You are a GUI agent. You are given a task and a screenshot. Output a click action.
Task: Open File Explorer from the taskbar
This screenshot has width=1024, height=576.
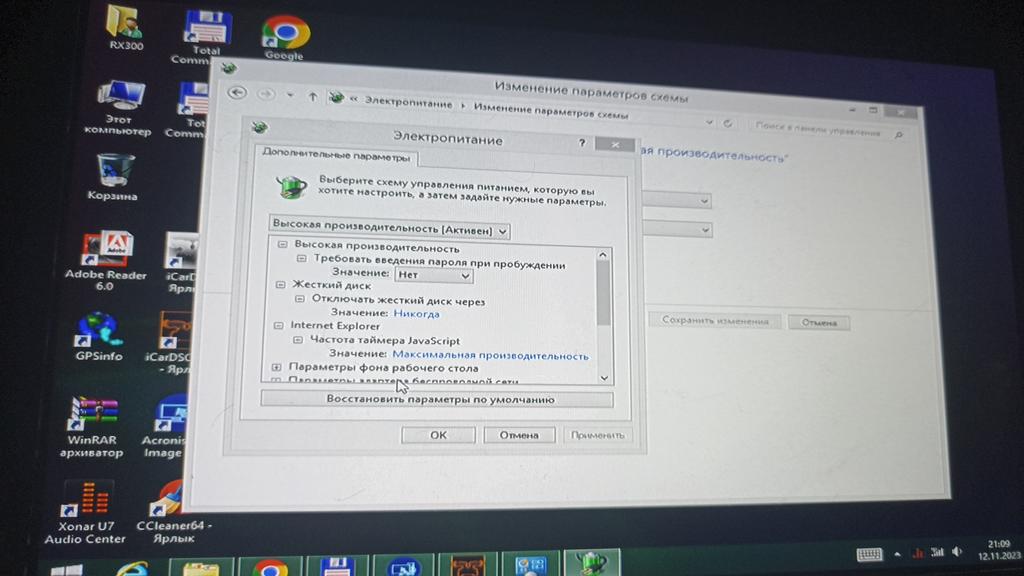200,567
